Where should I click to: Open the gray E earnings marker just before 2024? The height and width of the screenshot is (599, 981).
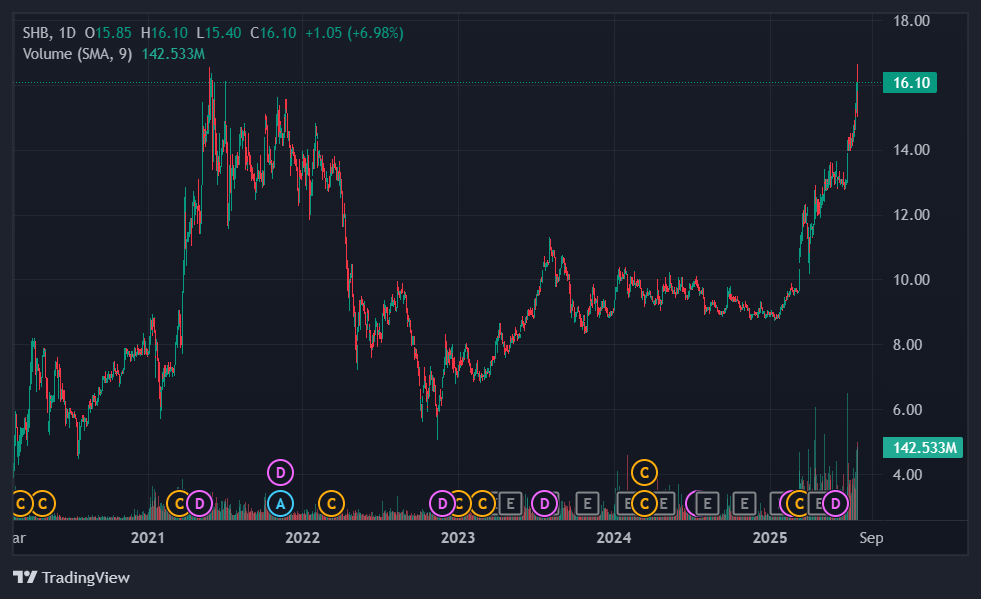[587, 503]
